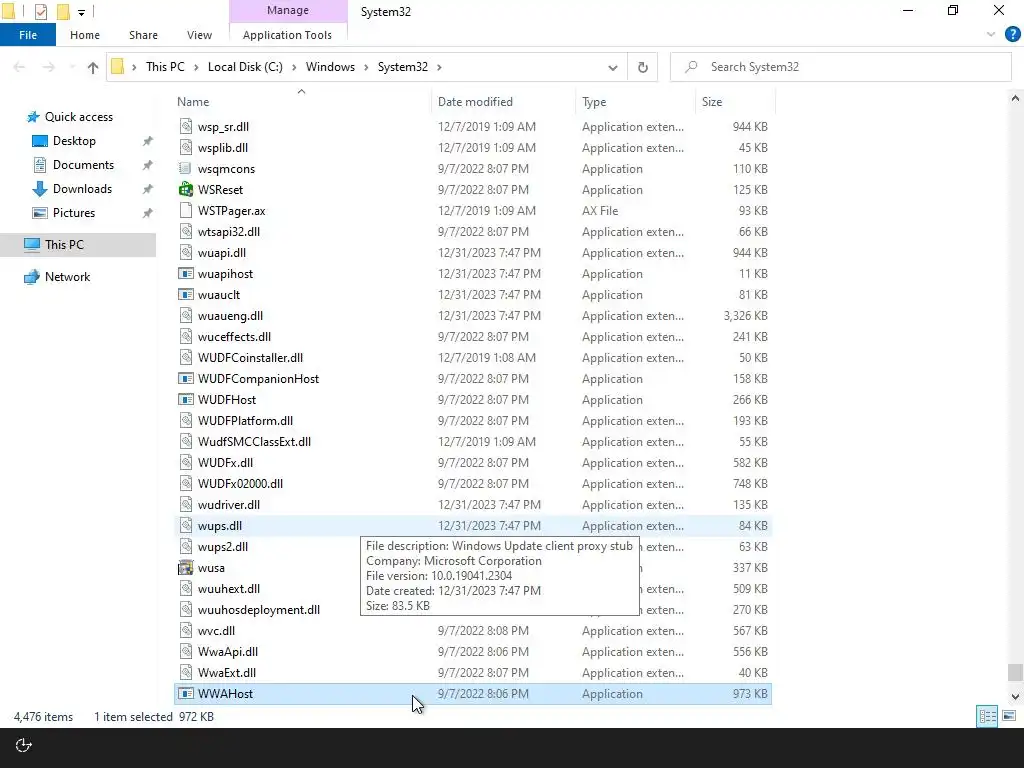Screen dimensions: 1024x768
Task: Click the WSTPager.ax blank file icon
Action: 186,210
